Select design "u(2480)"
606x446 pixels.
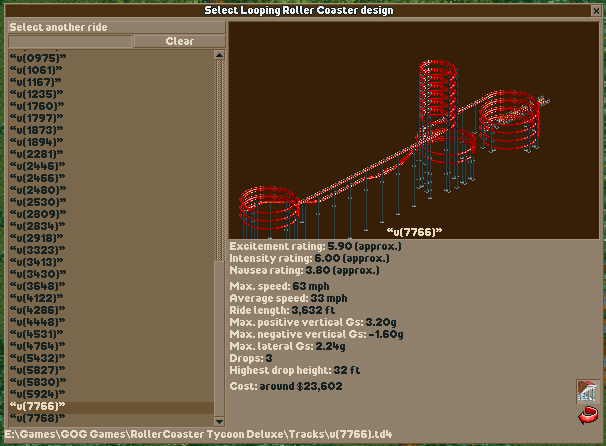111,190
